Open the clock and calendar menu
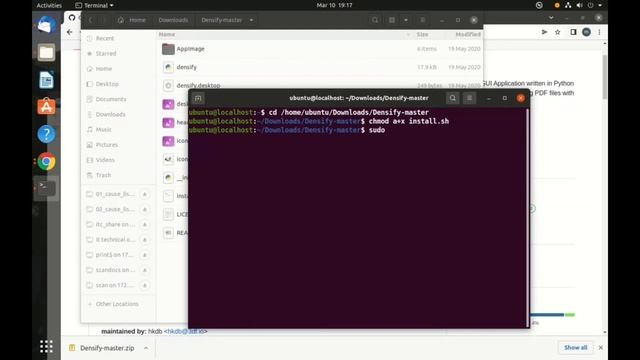 coord(334,5)
